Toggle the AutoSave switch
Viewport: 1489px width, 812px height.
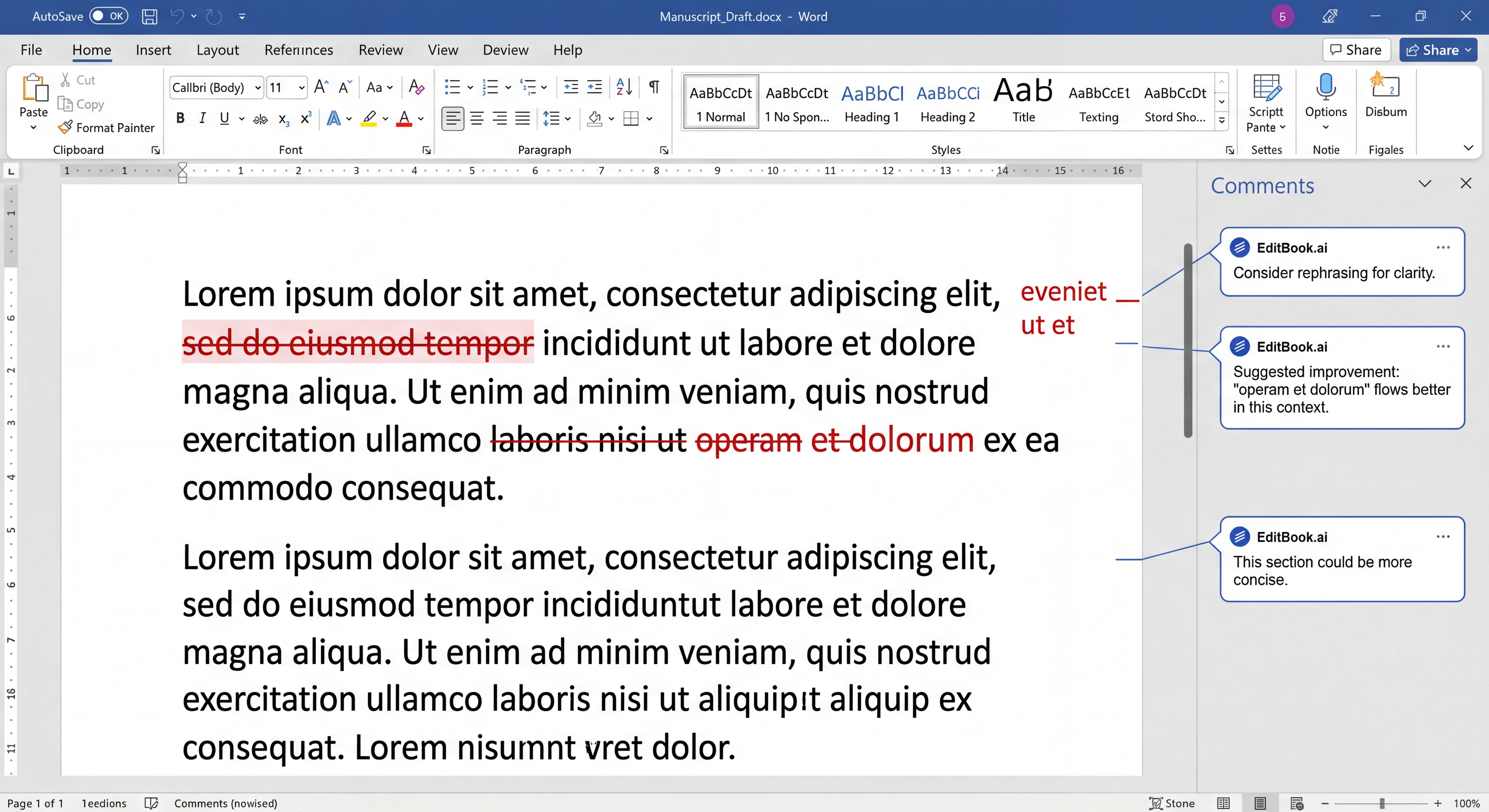(109, 16)
